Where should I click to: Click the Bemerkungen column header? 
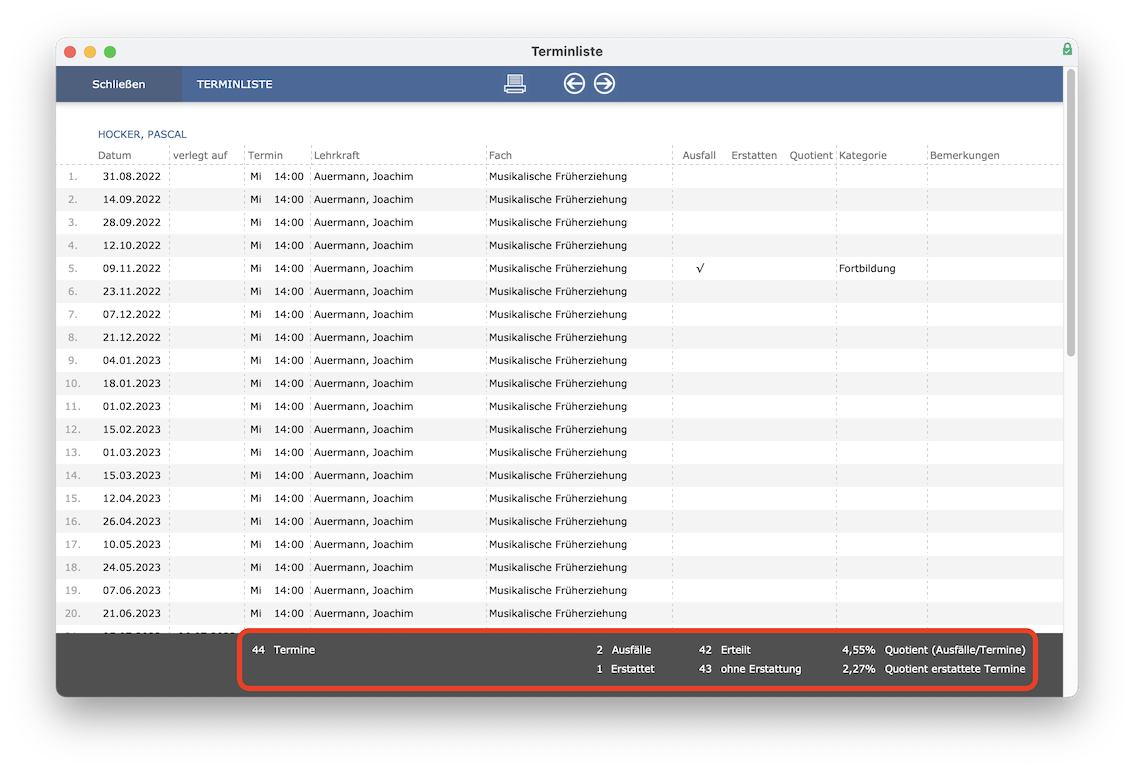coord(964,156)
